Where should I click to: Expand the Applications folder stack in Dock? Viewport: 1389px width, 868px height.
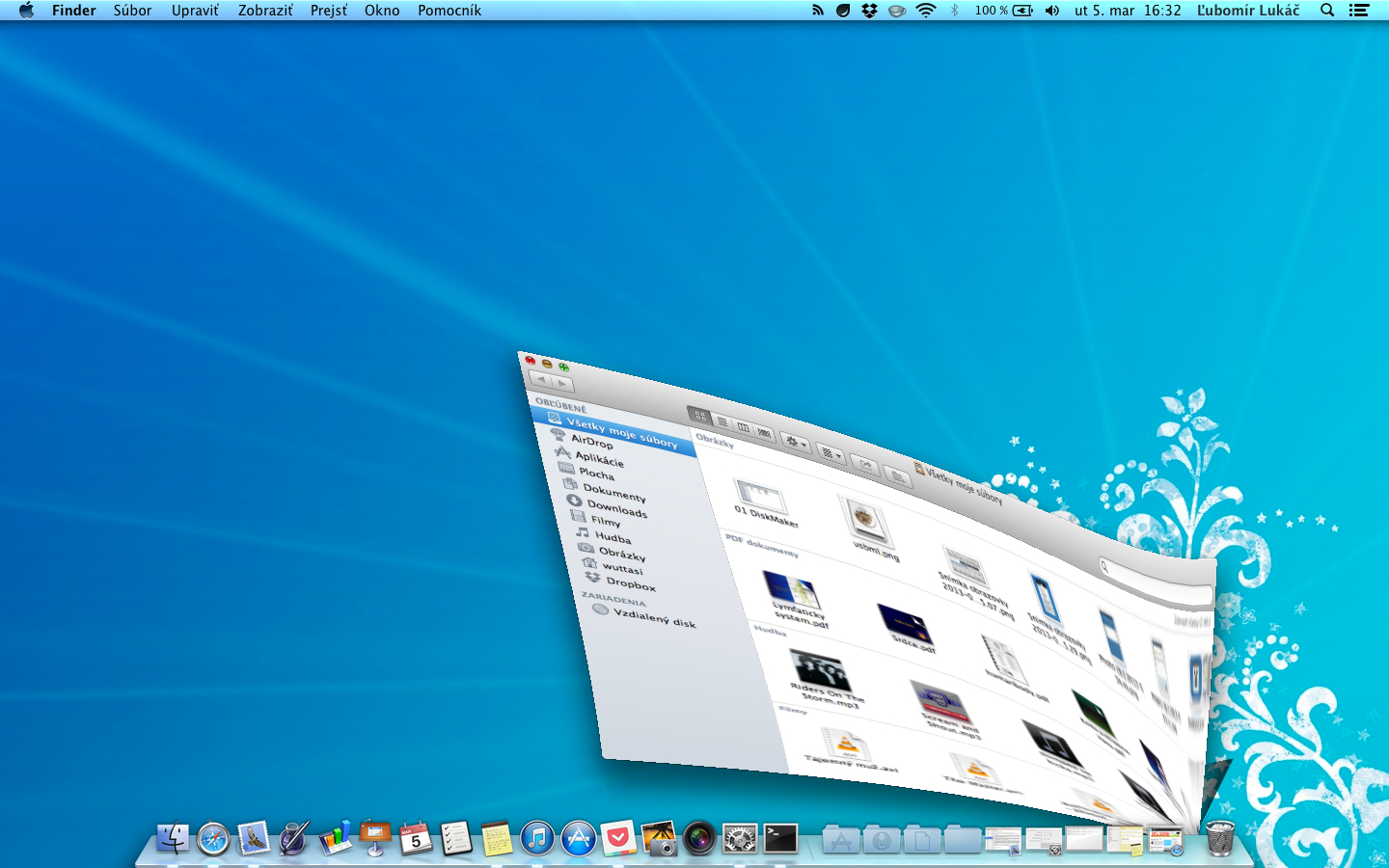pos(841,841)
